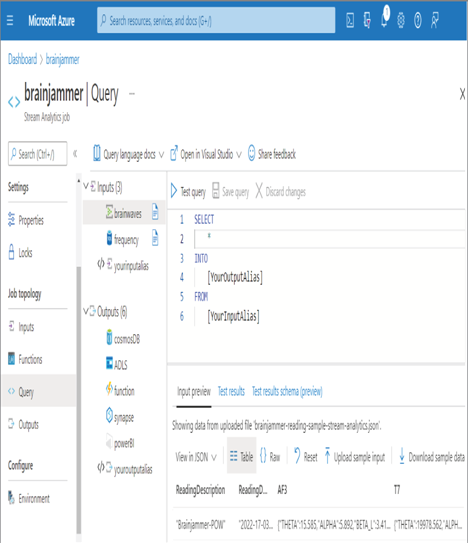This screenshot has width=469, height=543.
Task: Switch preview to Table view
Action: (241, 456)
